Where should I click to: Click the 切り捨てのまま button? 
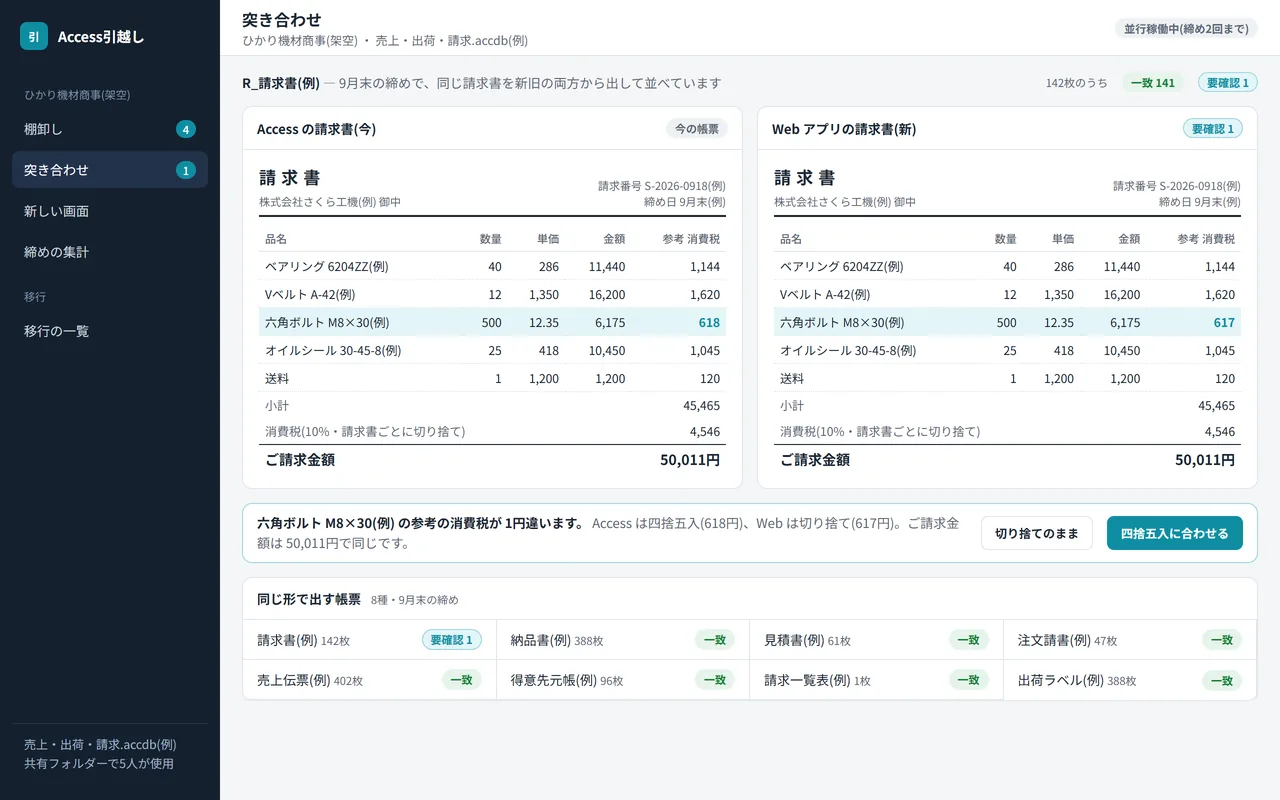click(x=1037, y=533)
